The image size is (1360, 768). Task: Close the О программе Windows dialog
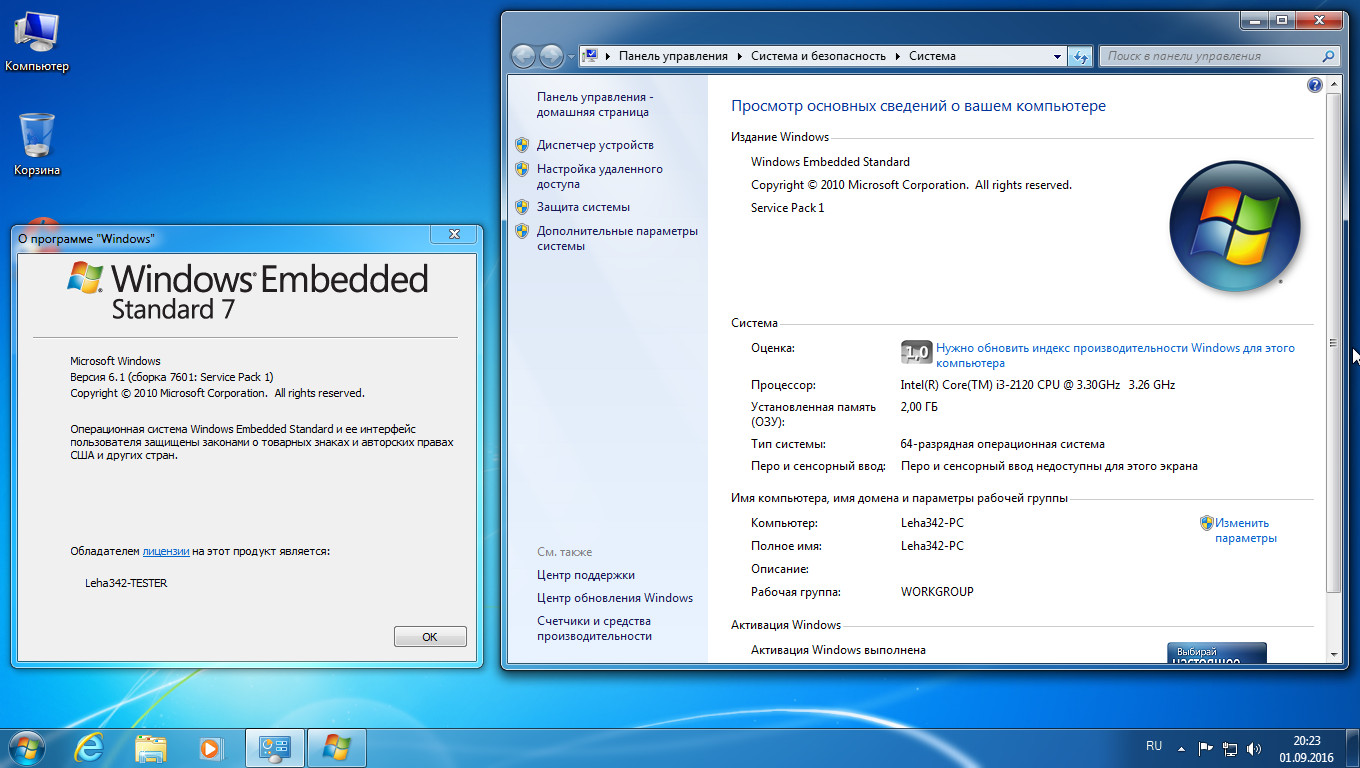[x=454, y=234]
